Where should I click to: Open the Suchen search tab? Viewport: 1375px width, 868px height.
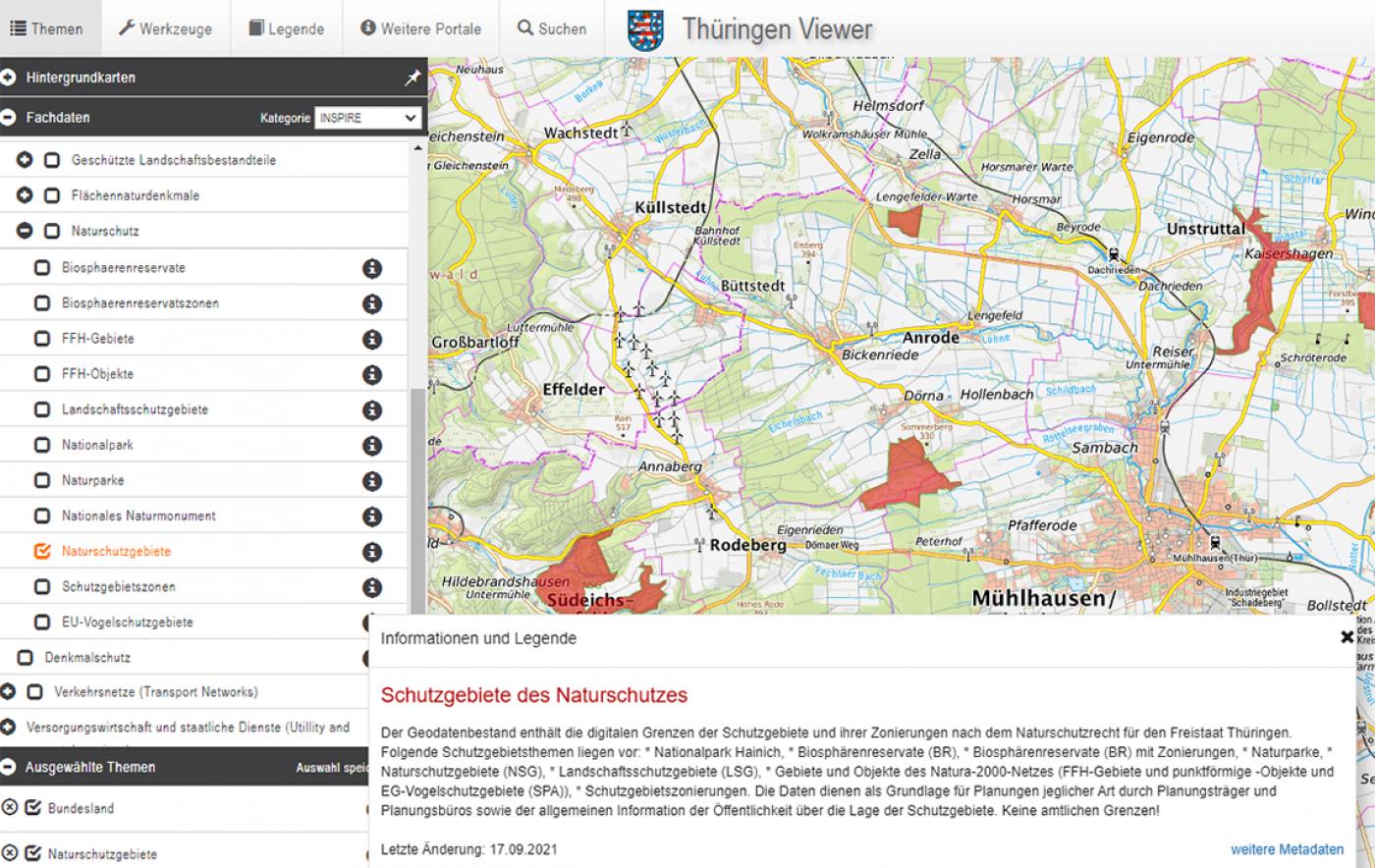click(x=552, y=28)
